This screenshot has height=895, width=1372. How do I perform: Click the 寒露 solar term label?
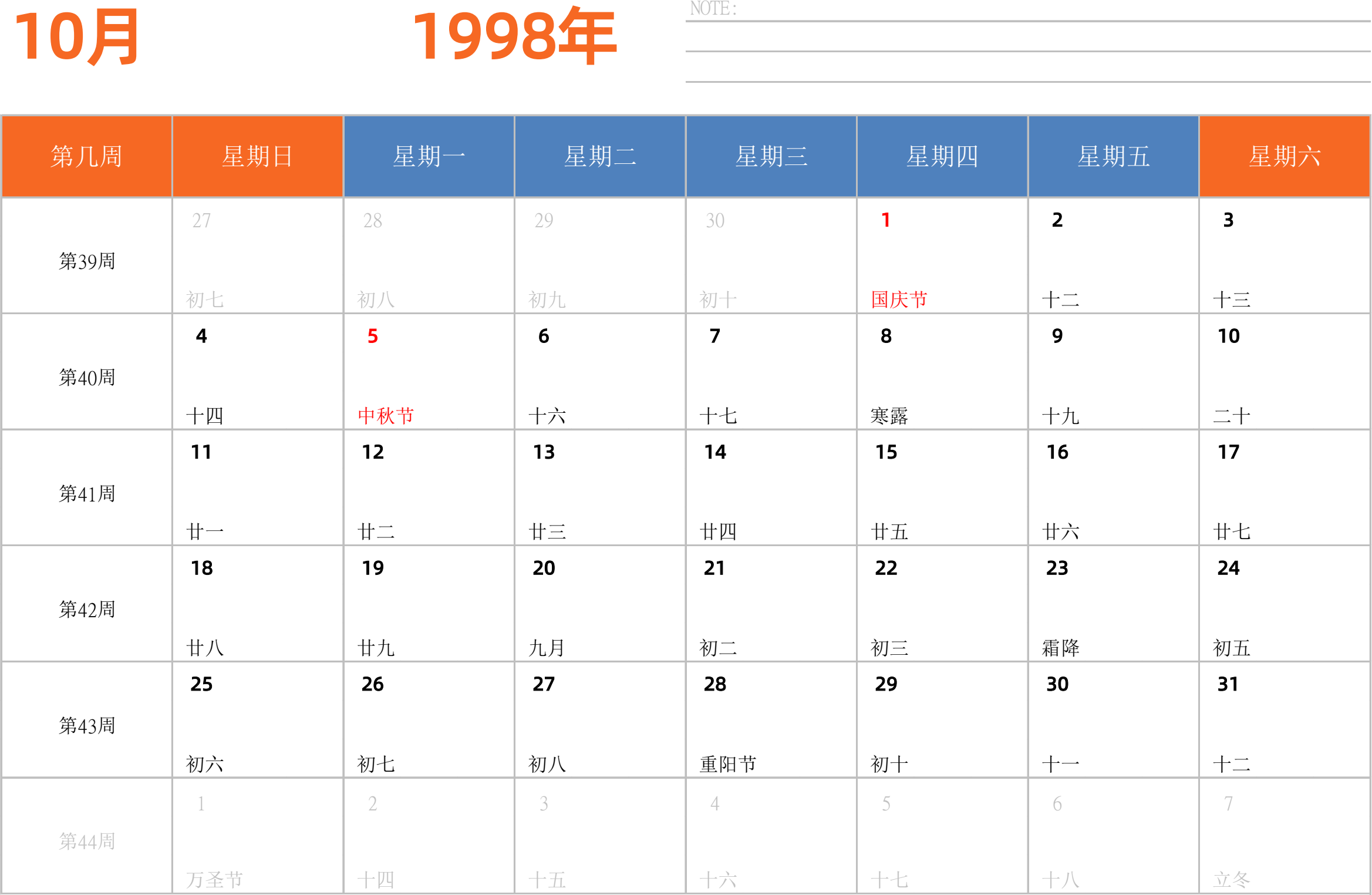point(889,416)
